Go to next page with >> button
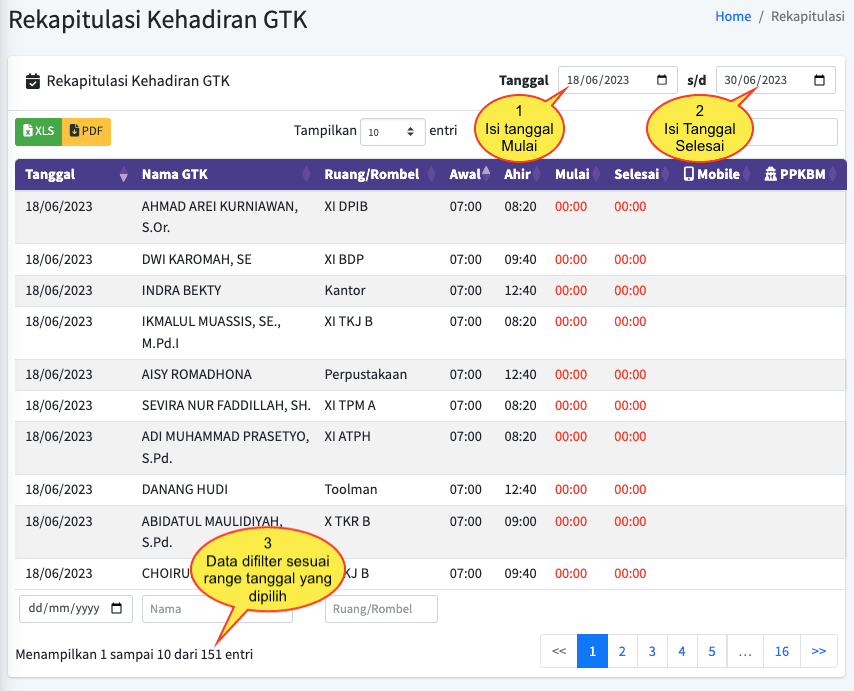Image resolution: width=854 pixels, height=691 pixels. [819, 651]
